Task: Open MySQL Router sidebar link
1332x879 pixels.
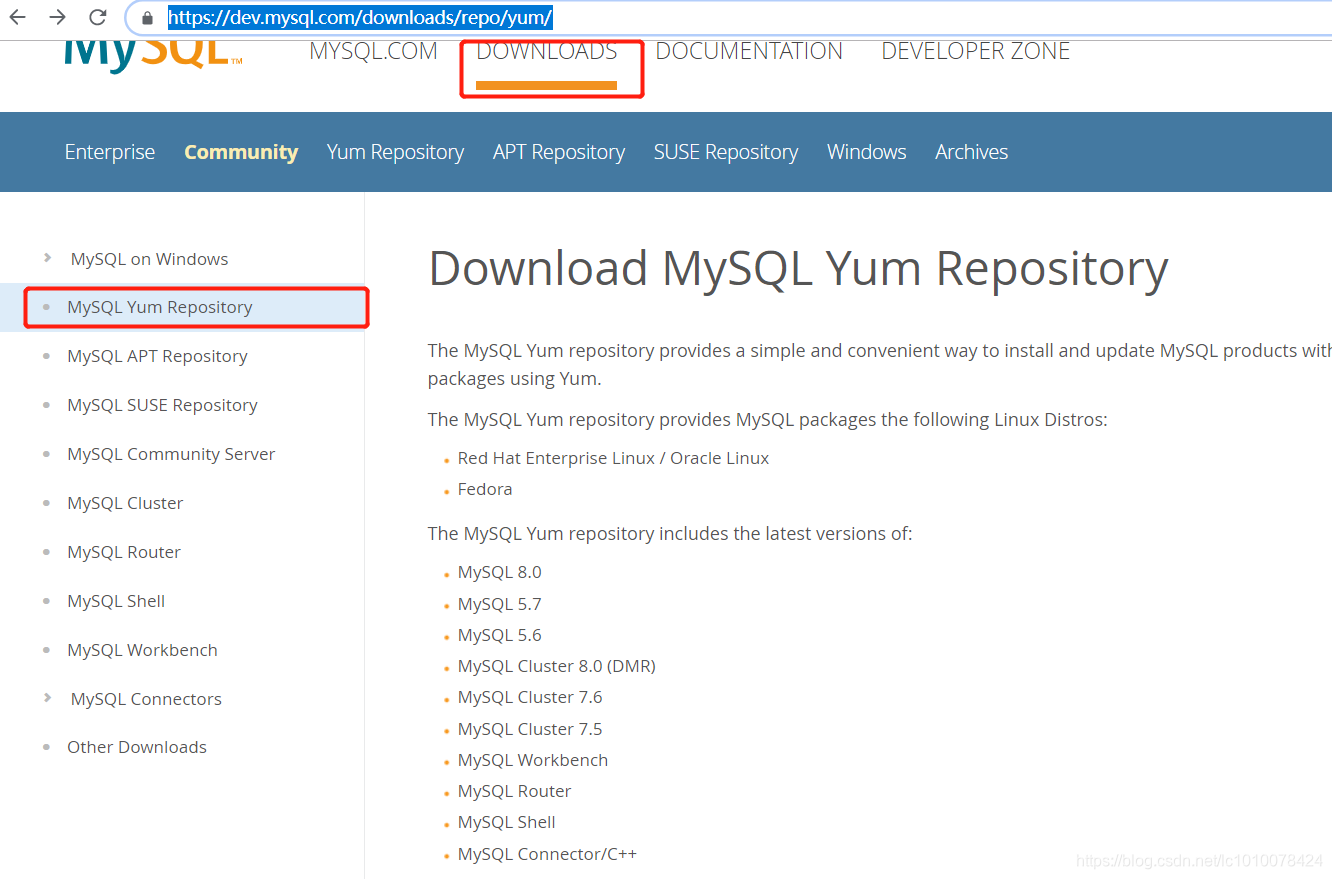Action: point(124,552)
